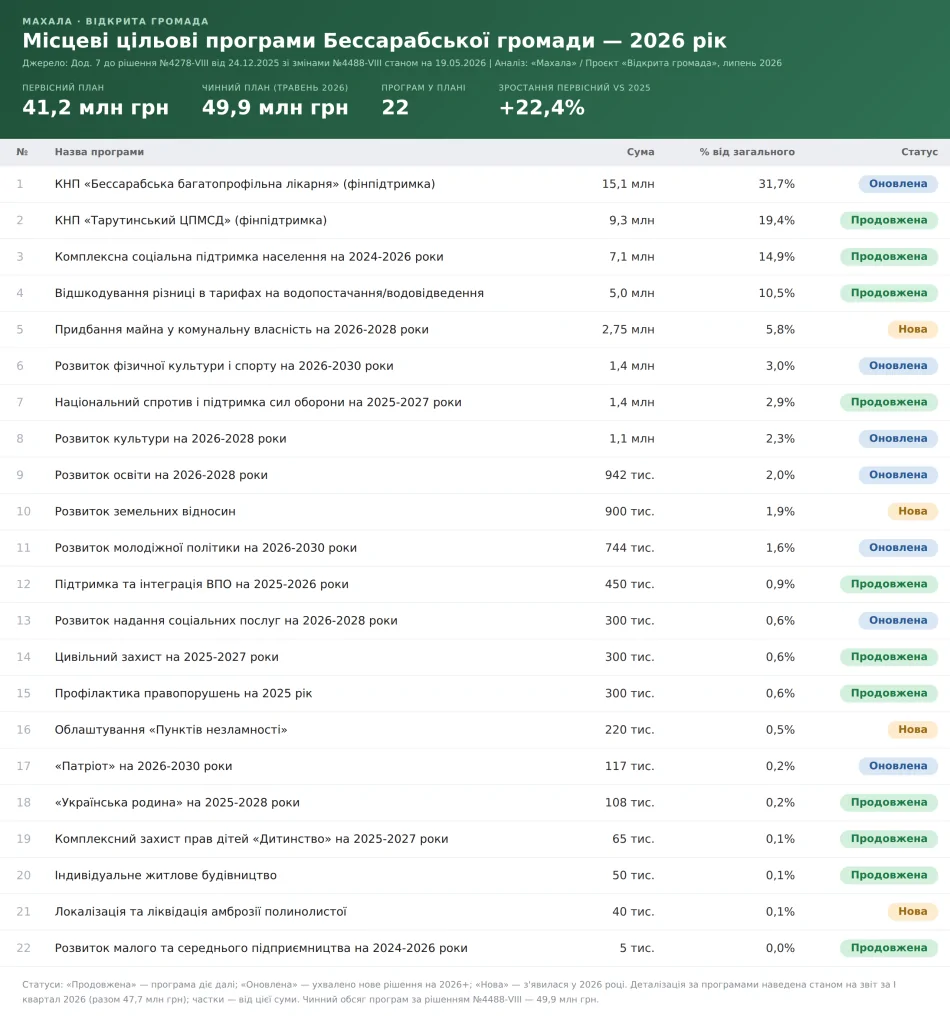
Task: Click 'Профілактика правопорушень на 2025 рік'
Action: pyautogui.click(x=183, y=694)
